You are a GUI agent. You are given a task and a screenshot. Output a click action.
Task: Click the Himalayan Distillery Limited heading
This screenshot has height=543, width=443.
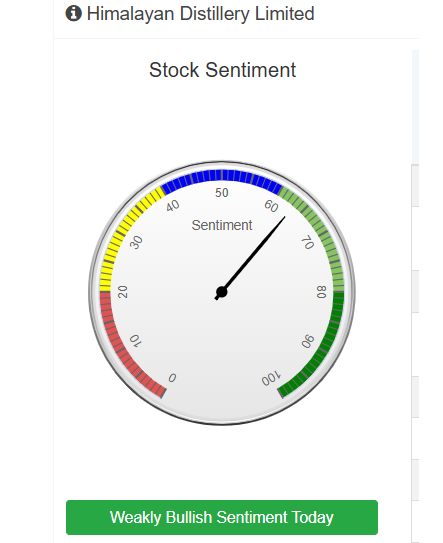point(200,14)
